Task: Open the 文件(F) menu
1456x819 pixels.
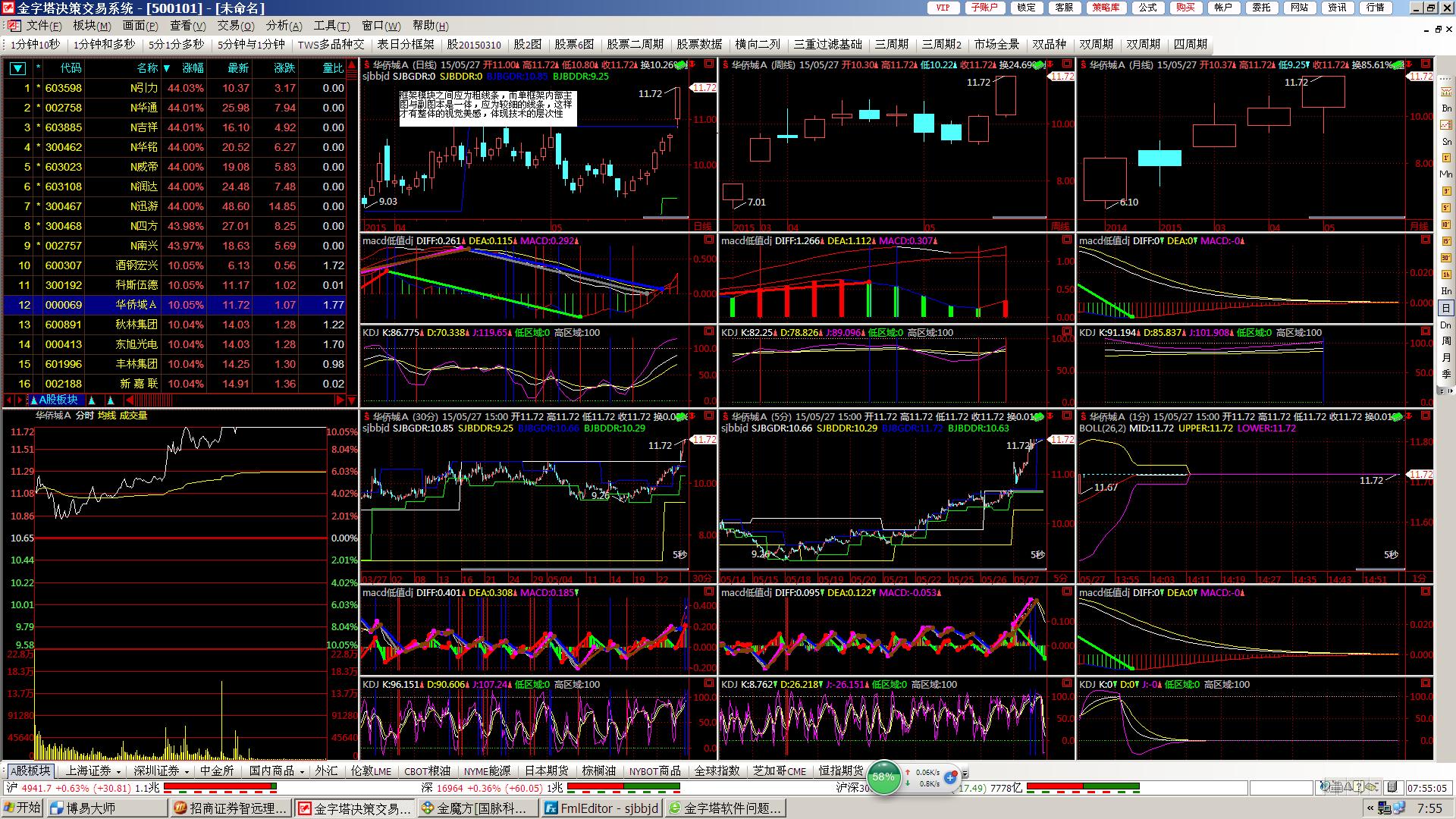Action: [x=44, y=26]
